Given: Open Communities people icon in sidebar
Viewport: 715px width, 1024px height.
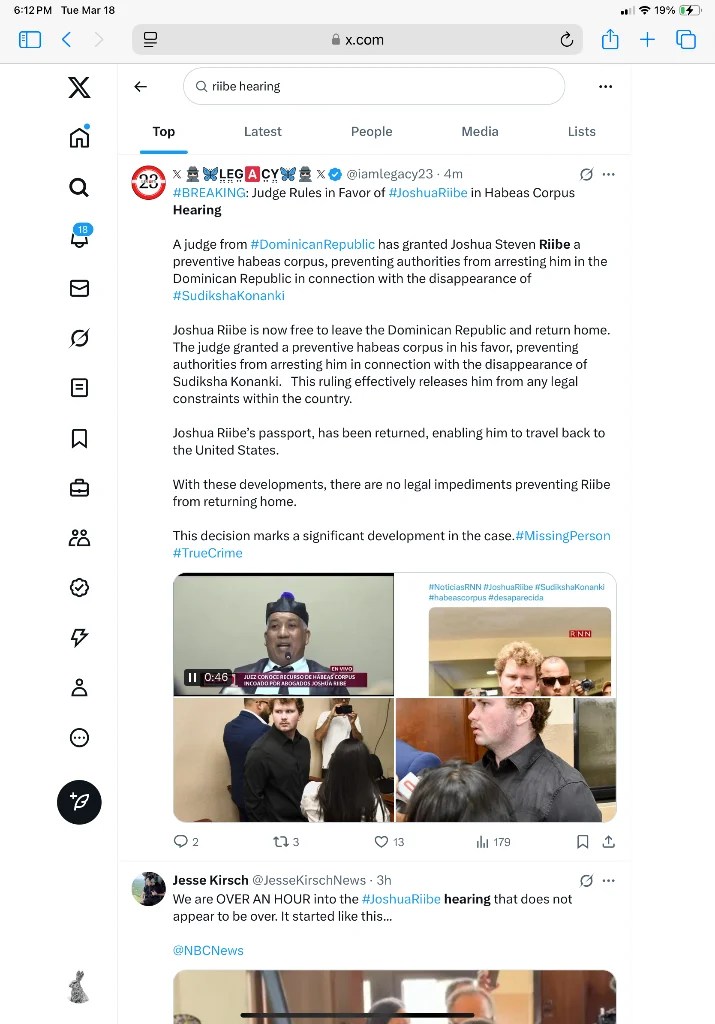Looking at the screenshot, I should coord(79,537).
